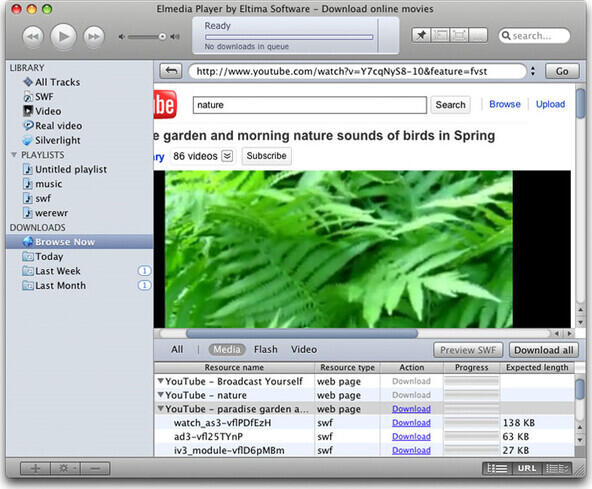Click the volume slider knob
Viewport: 592px width, 489px height.
click(x=162, y=37)
